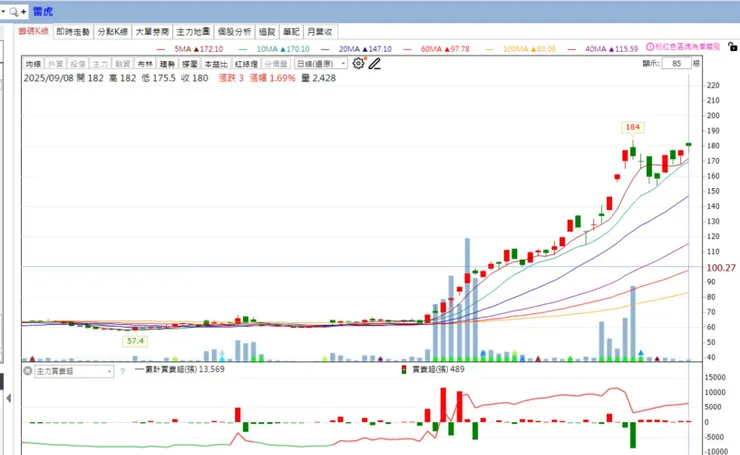The width and height of the screenshot is (740, 455).
Task: Click the 漲跌 3 change value
Action: (x=231, y=78)
